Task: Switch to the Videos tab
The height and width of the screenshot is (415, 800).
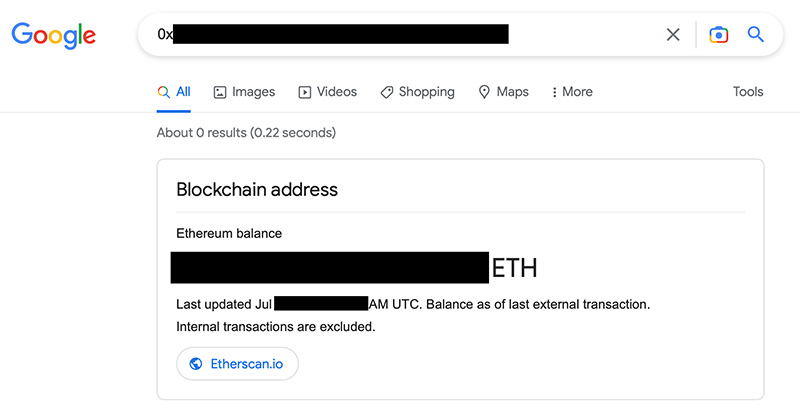Action: click(x=328, y=92)
